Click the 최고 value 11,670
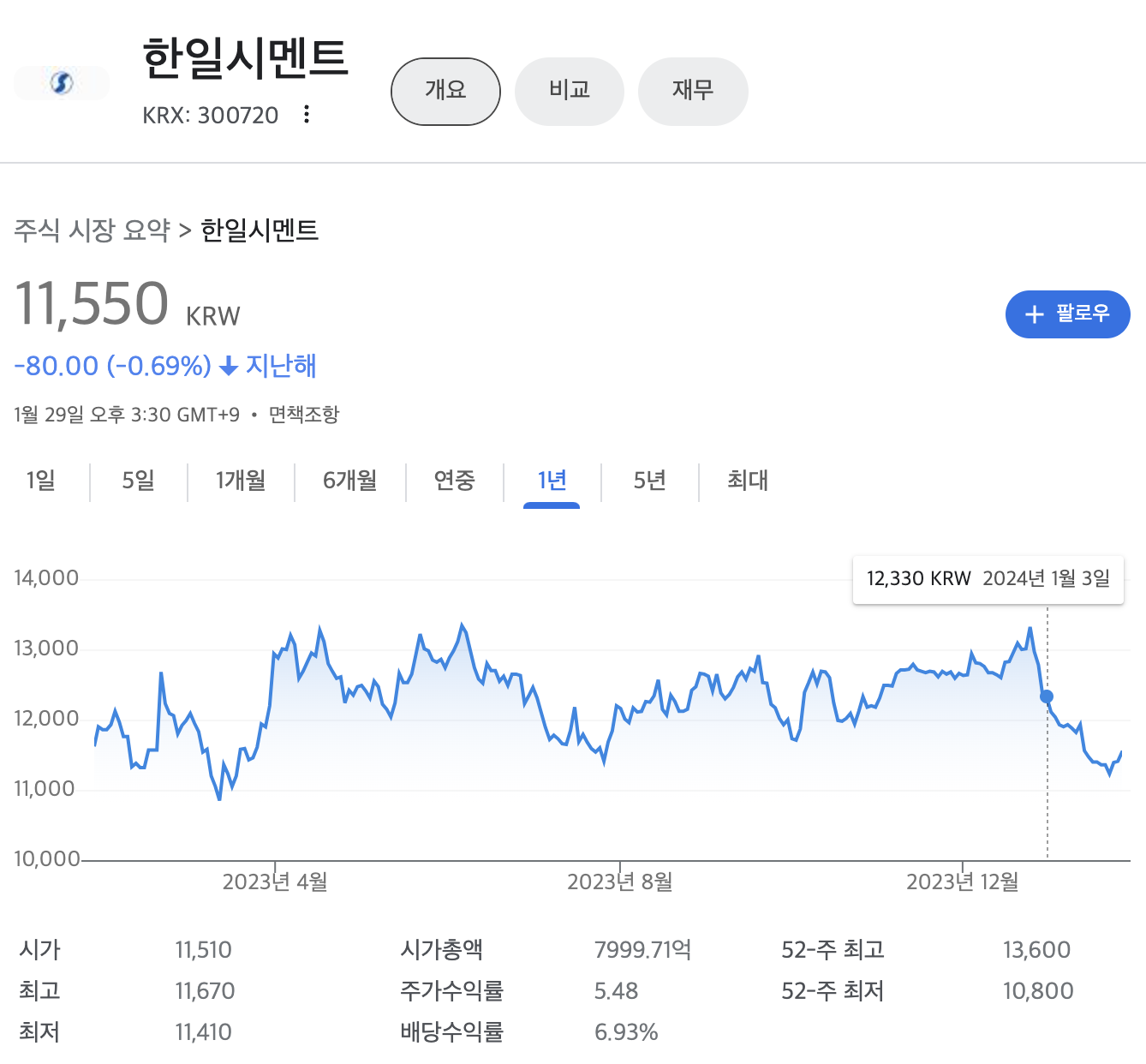Image resolution: width=1146 pixels, height=1064 pixels. (x=205, y=991)
